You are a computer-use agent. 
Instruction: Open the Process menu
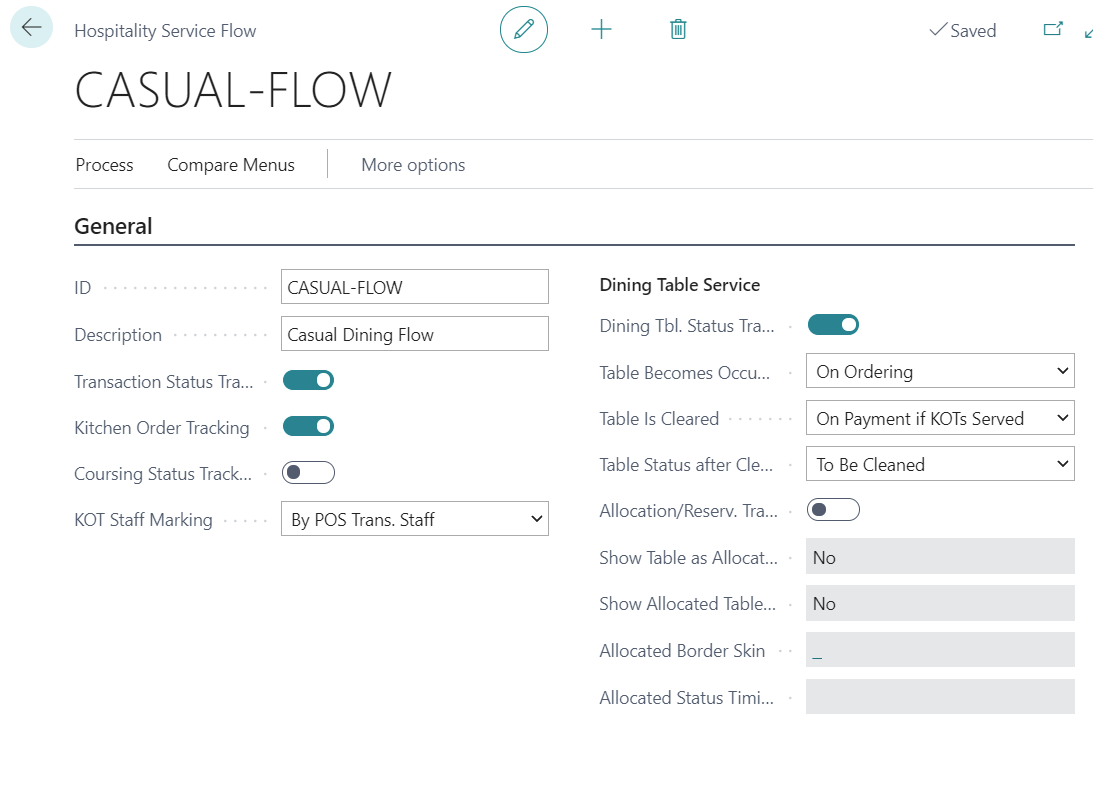point(104,165)
